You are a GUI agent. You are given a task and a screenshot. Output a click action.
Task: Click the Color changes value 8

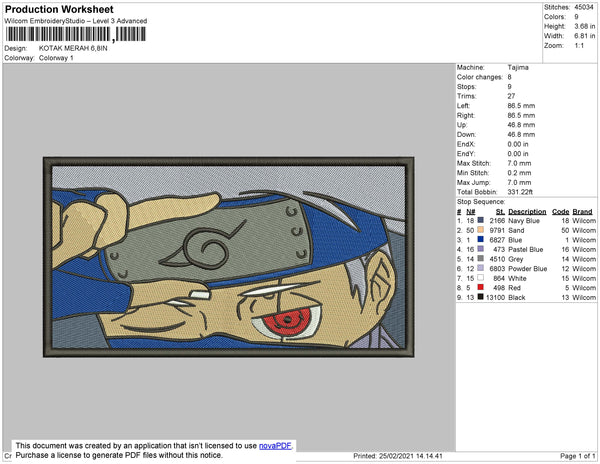pos(509,77)
